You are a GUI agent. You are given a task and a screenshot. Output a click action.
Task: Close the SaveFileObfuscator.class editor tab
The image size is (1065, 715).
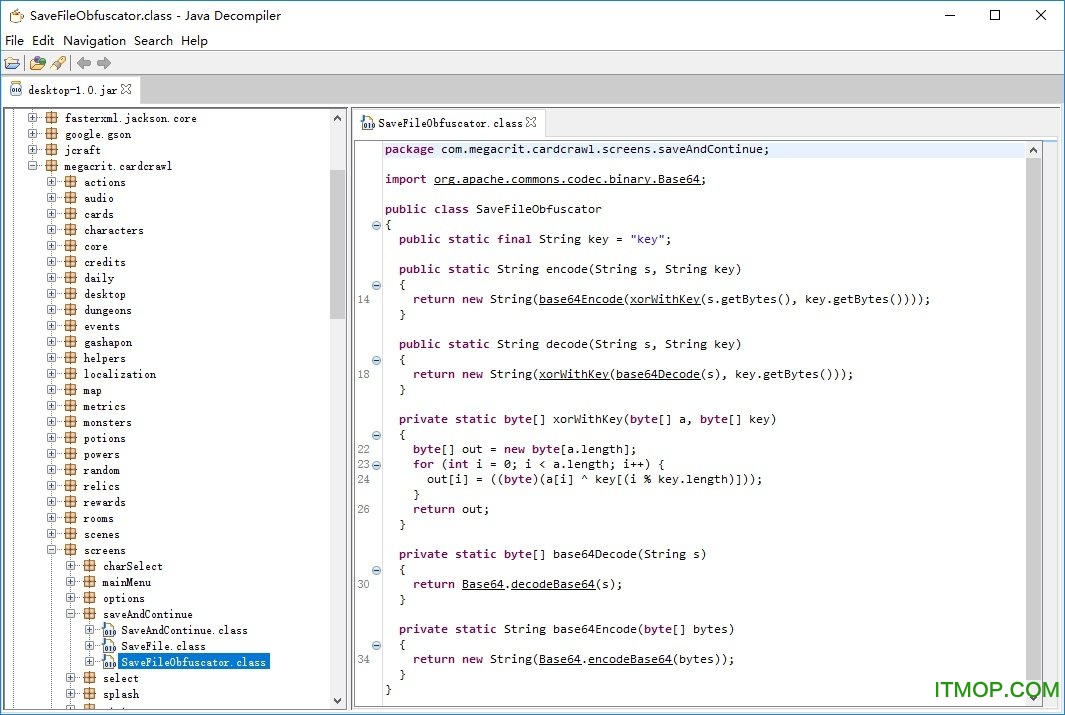click(x=531, y=122)
